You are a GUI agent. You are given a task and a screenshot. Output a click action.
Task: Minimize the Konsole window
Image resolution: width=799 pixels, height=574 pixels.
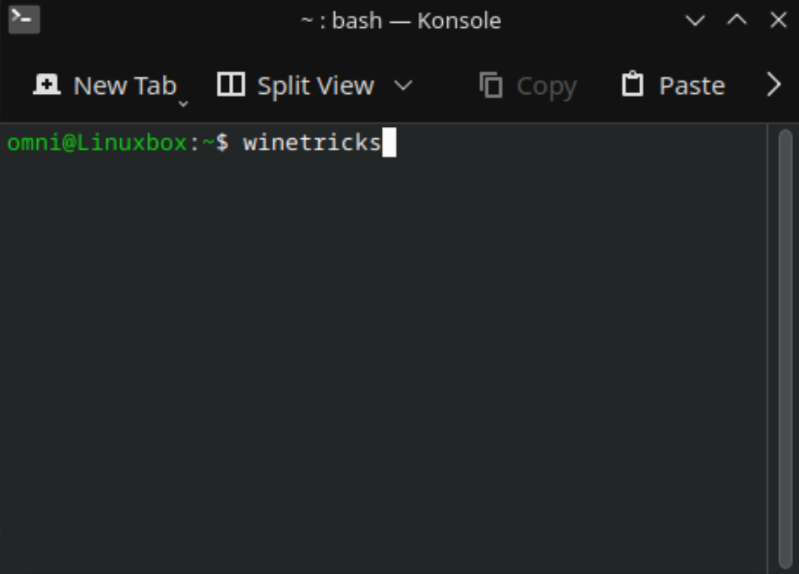tap(694, 20)
